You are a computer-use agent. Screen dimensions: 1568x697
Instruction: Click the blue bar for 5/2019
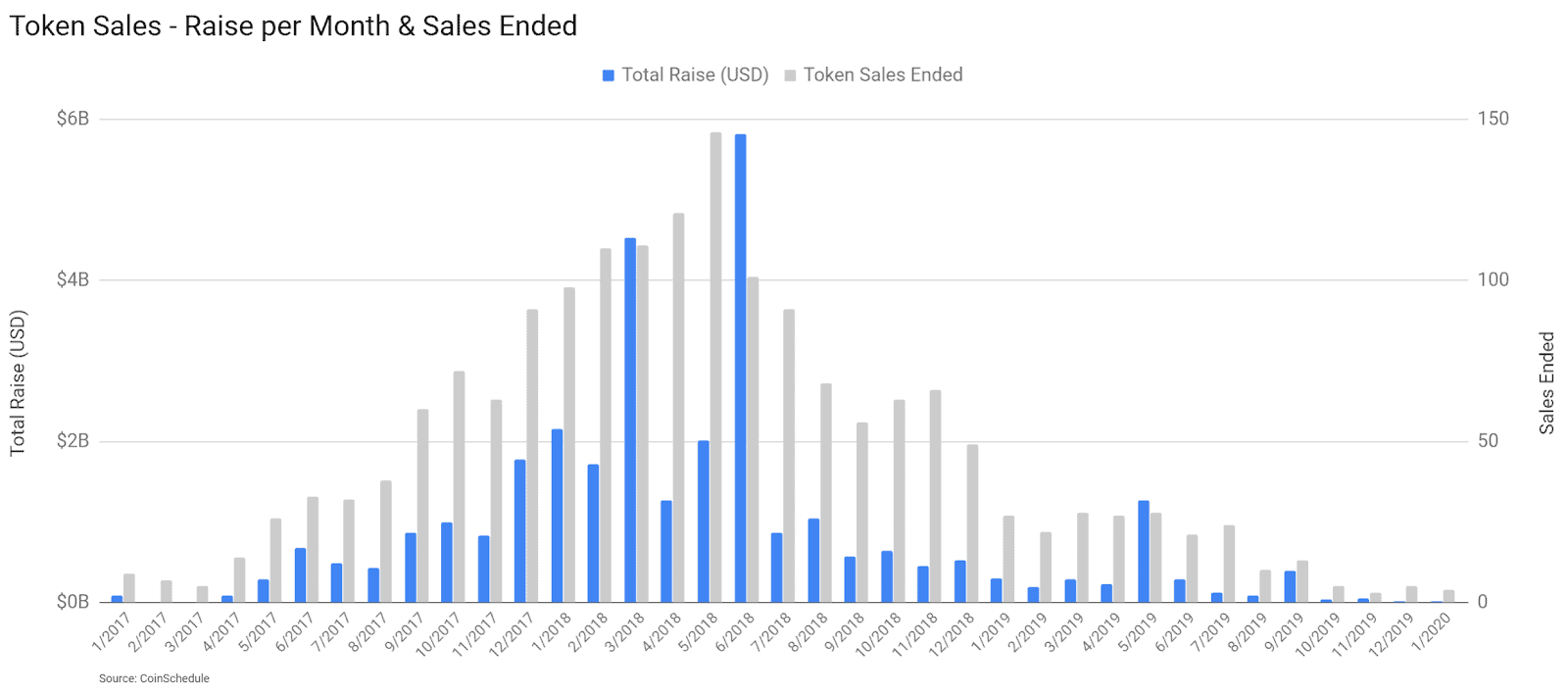coord(1144,551)
